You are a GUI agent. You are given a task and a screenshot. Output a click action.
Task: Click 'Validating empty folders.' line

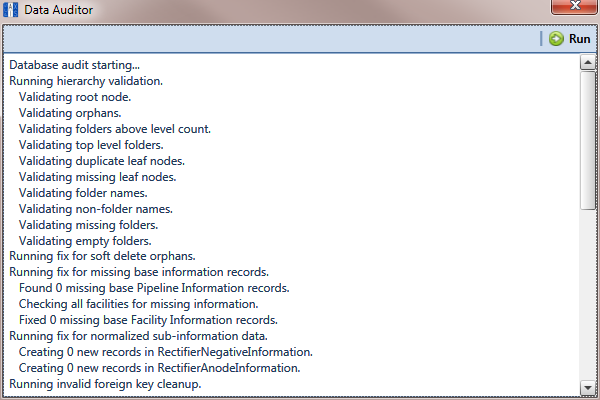point(85,241)
